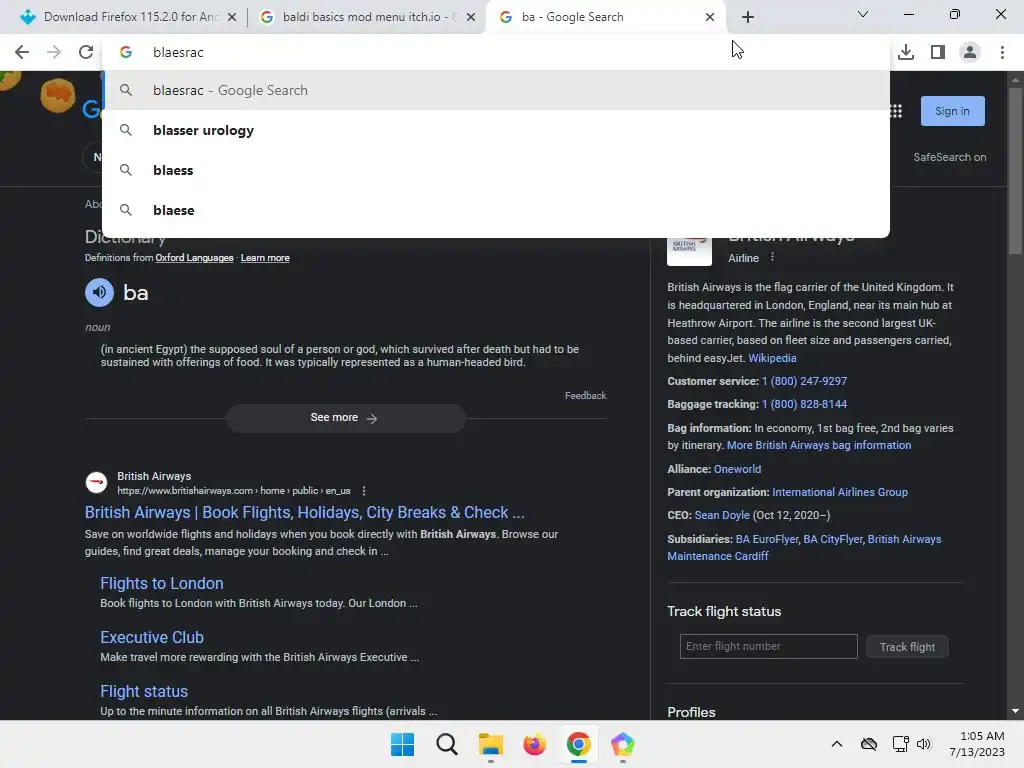Click the volume tray icon

point(923,744)
